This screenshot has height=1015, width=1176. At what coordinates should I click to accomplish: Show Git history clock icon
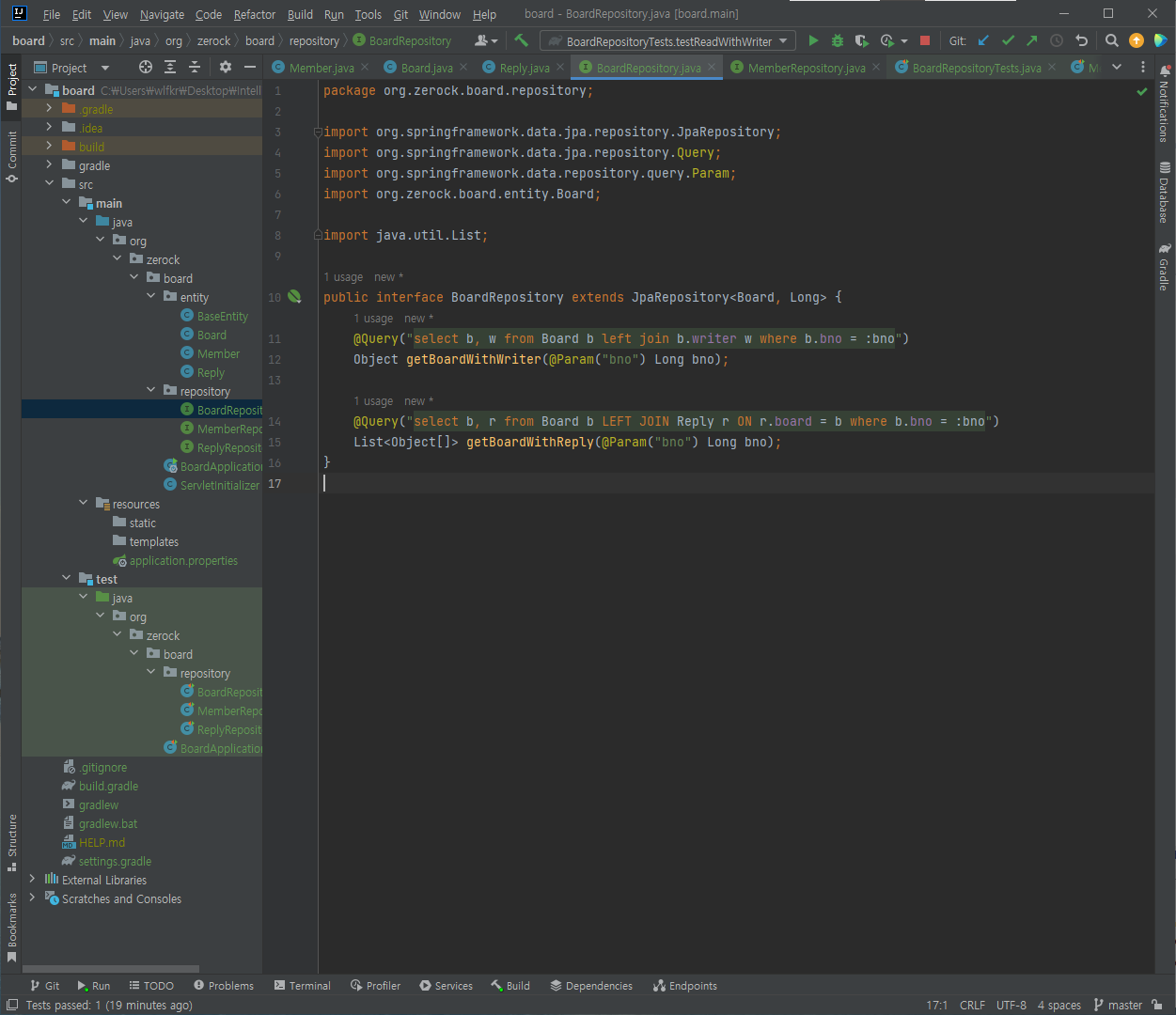point(1057,40)
